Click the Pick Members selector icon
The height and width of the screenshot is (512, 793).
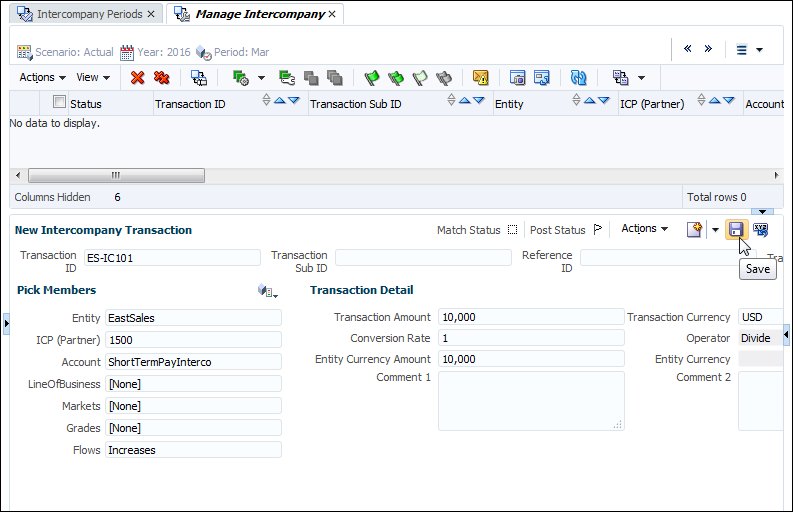268,291
